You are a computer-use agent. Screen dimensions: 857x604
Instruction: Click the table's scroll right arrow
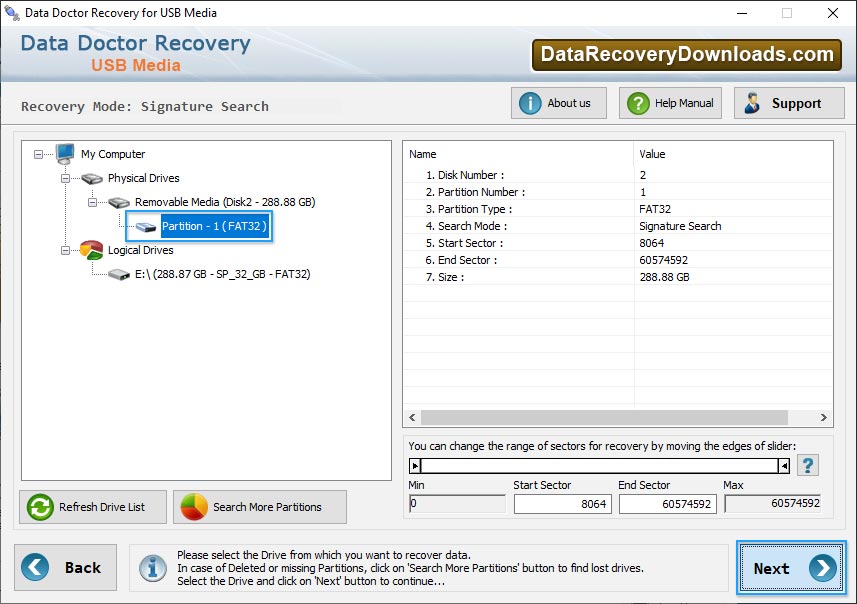823,418
